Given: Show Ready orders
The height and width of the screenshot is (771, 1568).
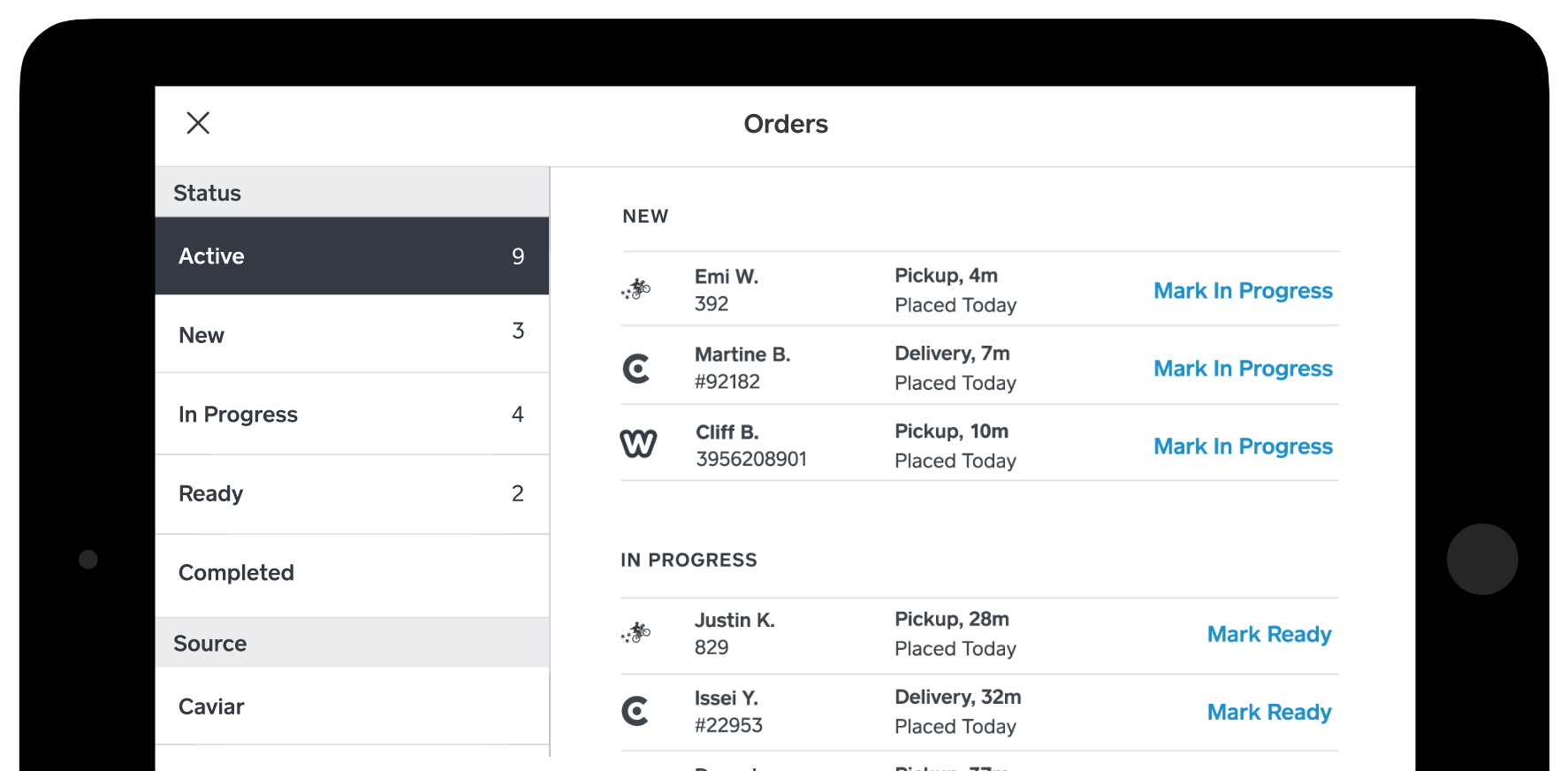Looking at the screenshot, I should 352,493.
